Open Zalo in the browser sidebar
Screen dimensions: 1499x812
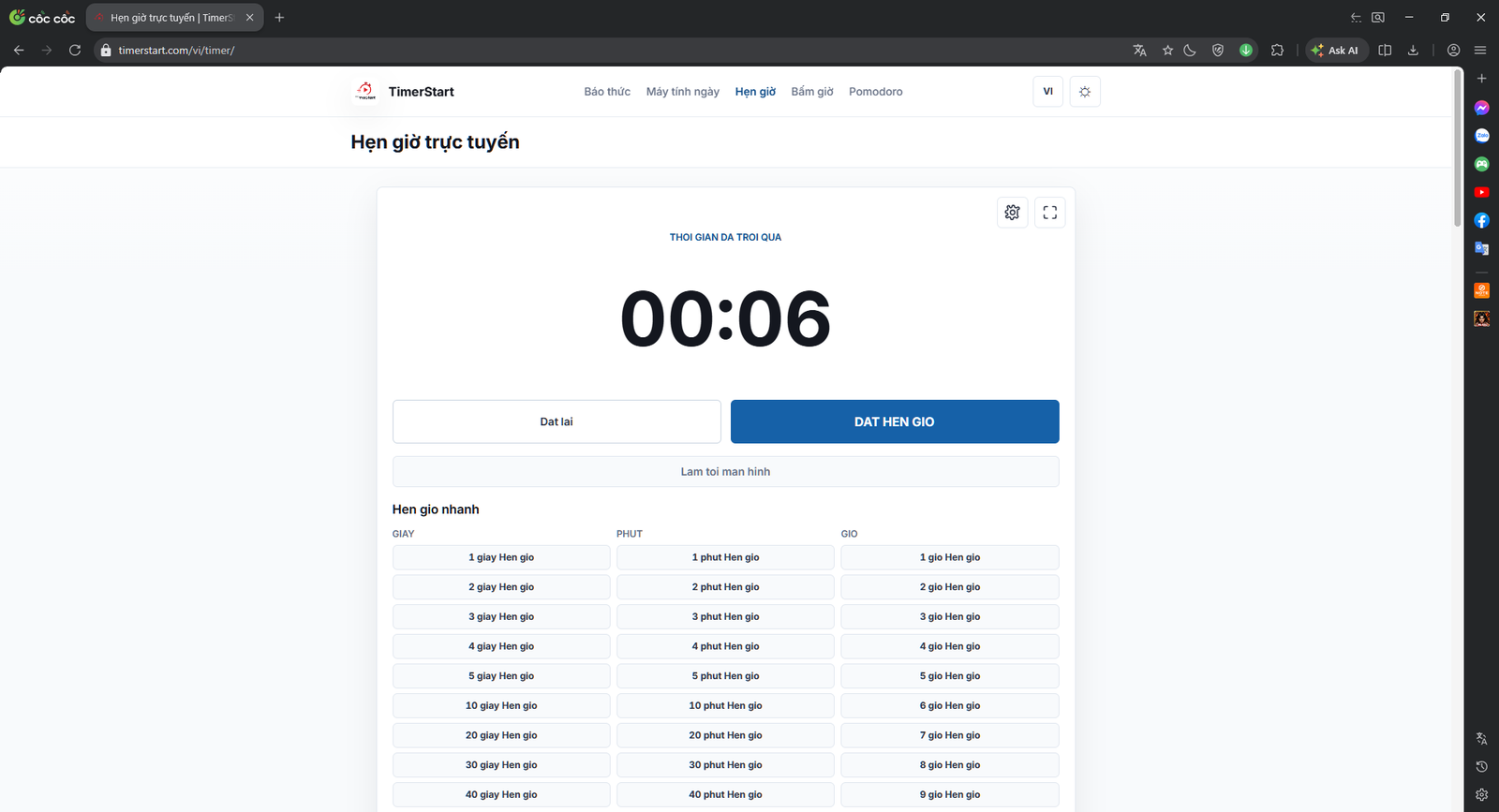click(1481, 136)
